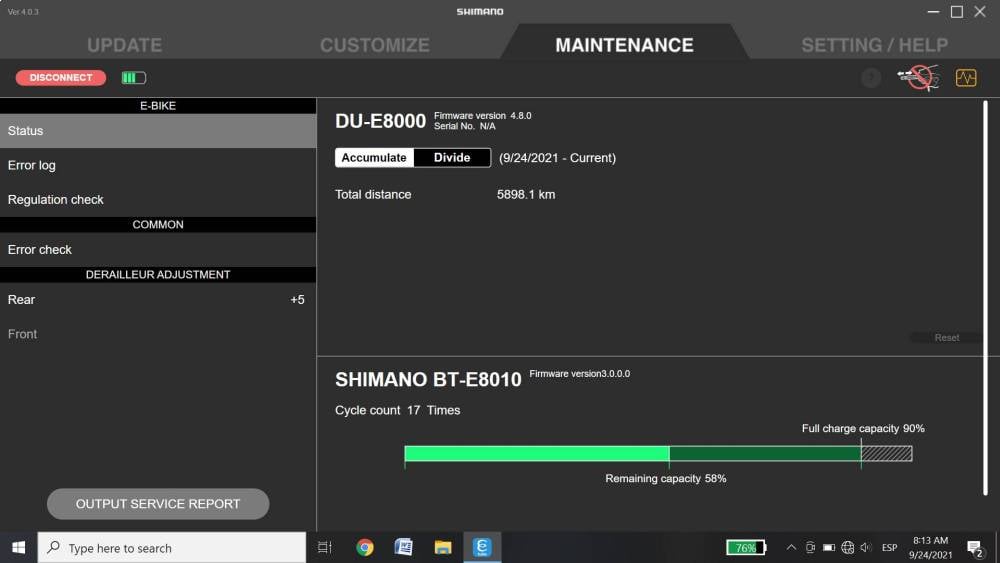1000x563 pixels.
Task: Click the dark green full charge segment
Action: [765, 453]
